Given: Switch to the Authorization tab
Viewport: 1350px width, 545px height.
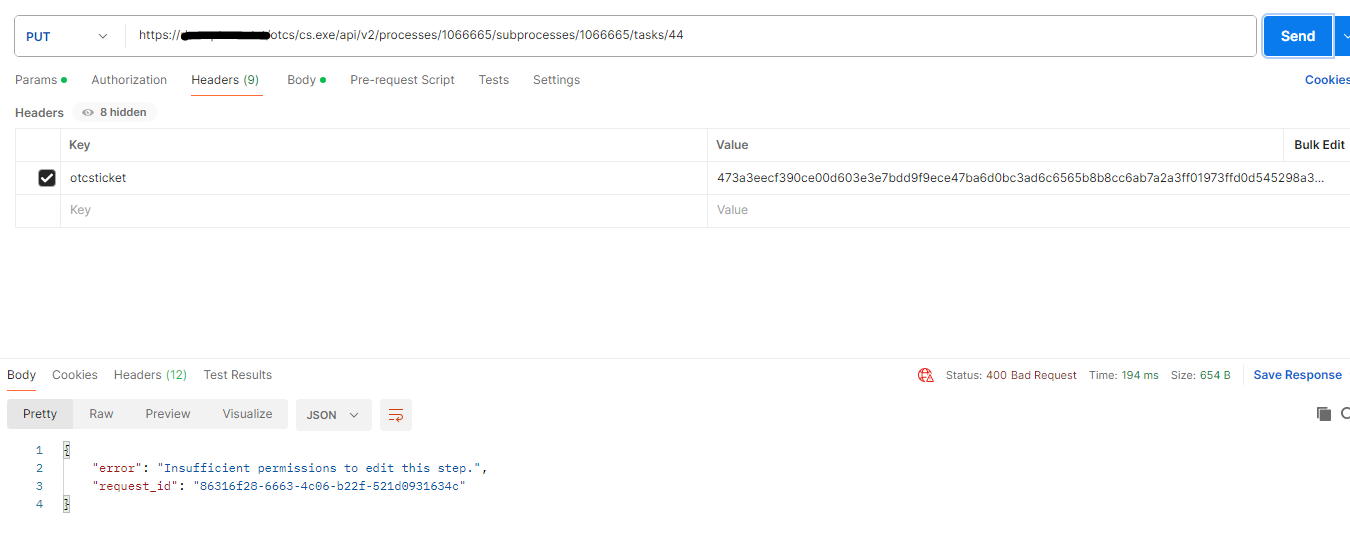Looking at the screenshot, I should point(129,80).
